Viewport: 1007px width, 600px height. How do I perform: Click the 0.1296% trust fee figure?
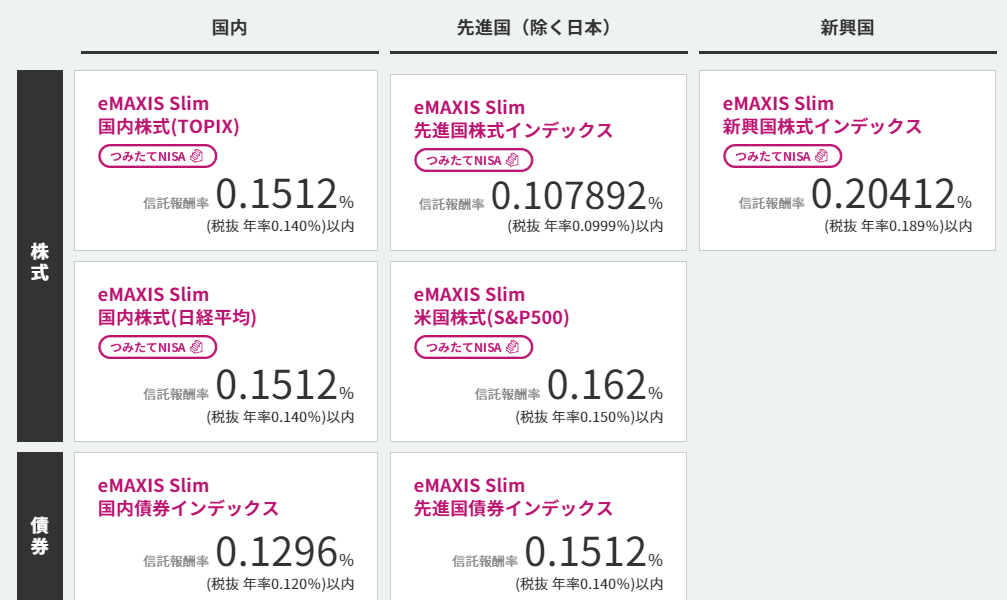point(285,552)
